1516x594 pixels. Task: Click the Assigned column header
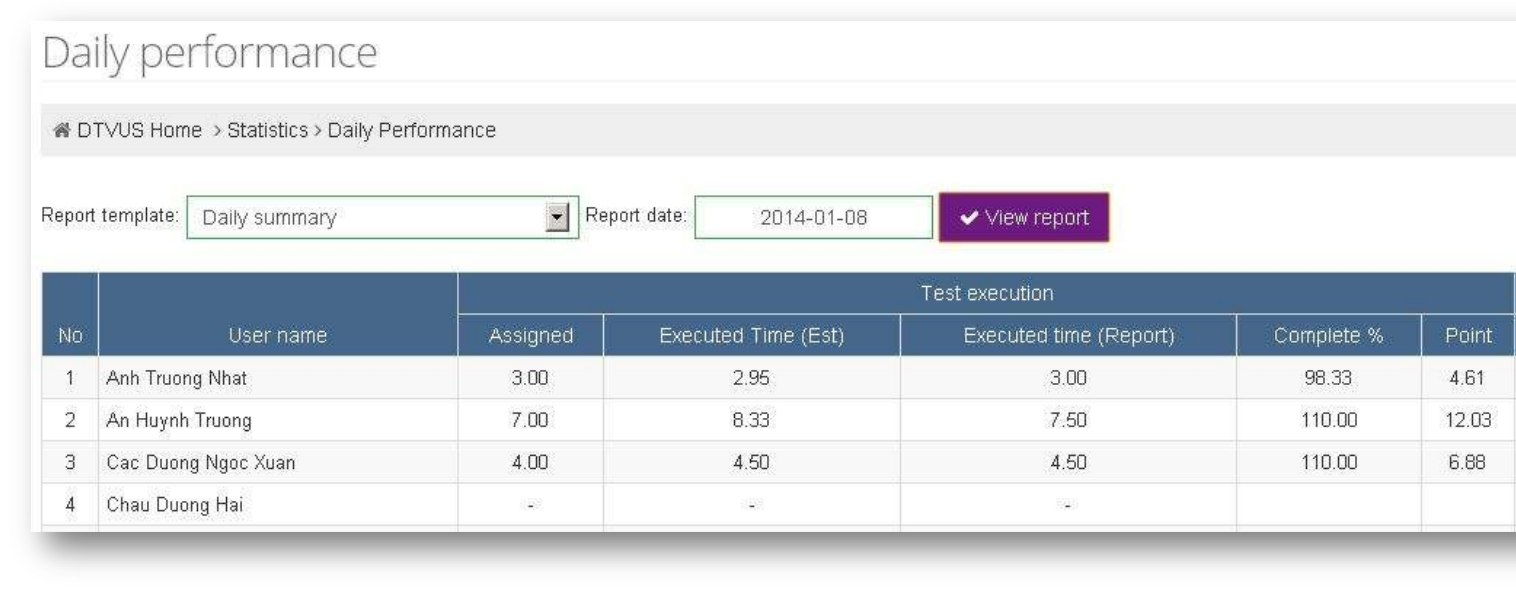tap(530, 337)
